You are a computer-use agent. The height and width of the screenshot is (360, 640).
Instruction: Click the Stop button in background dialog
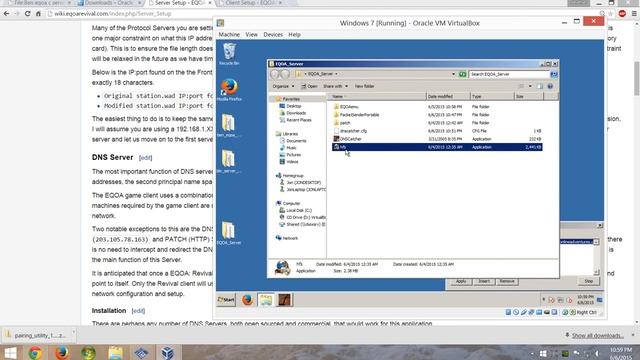click(x=589, y=281)
